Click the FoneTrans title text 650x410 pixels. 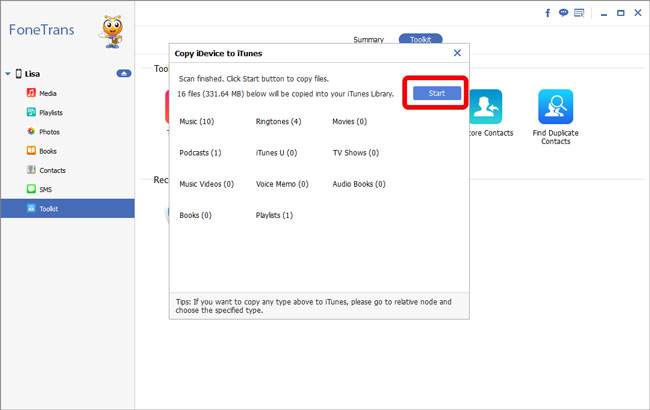[41, 30]
